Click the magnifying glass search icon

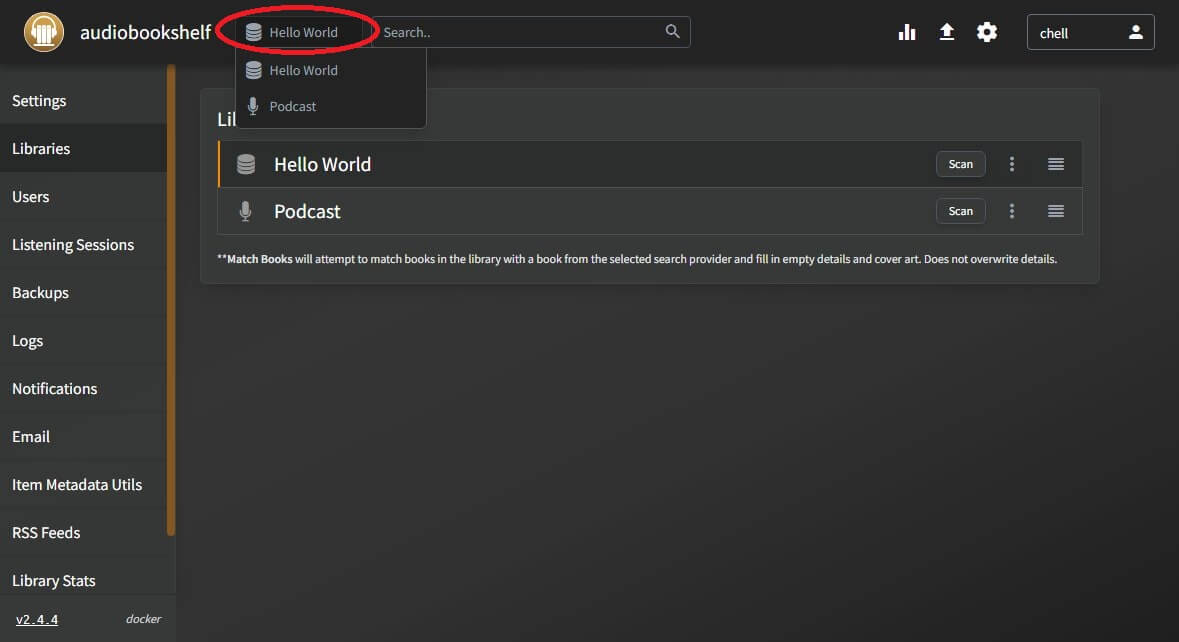tap(672, 32)
